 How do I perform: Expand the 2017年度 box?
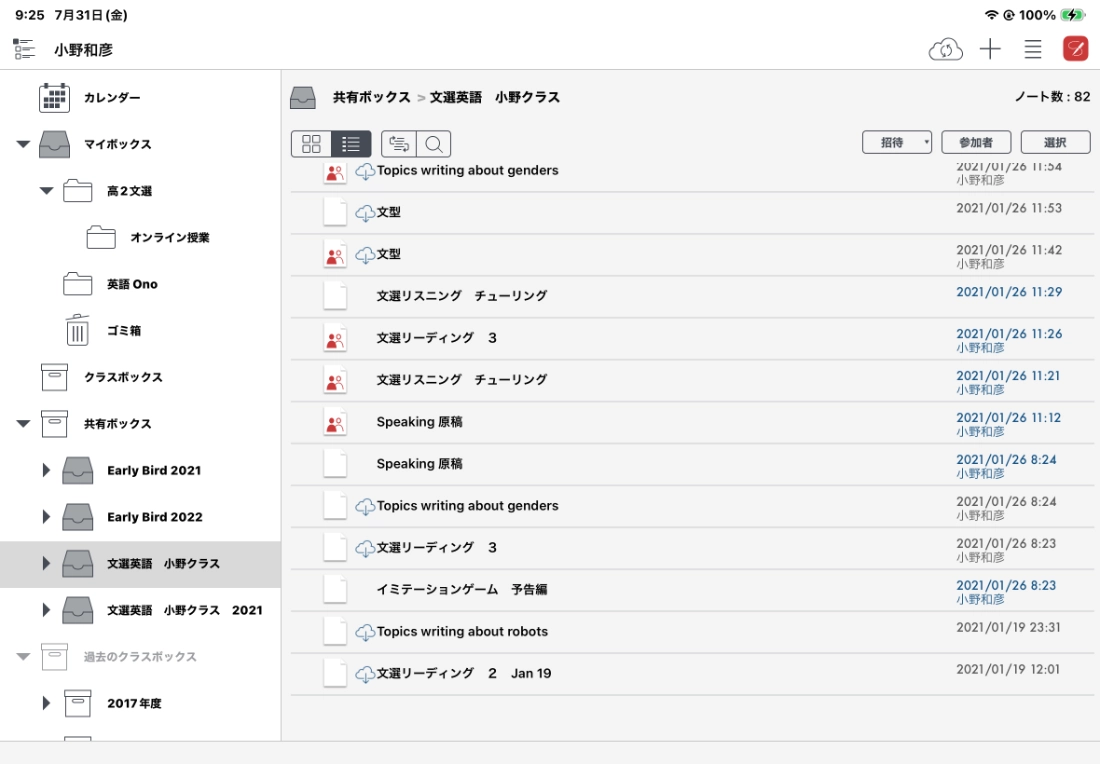tap(46, 703)
